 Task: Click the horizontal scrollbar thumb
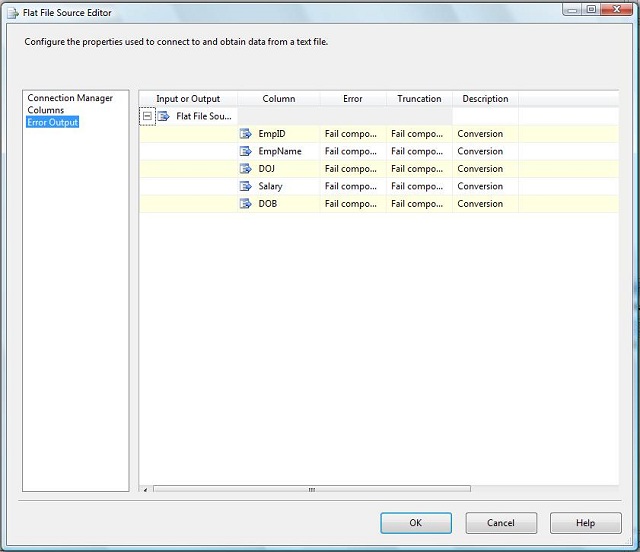tap(311, 489)
